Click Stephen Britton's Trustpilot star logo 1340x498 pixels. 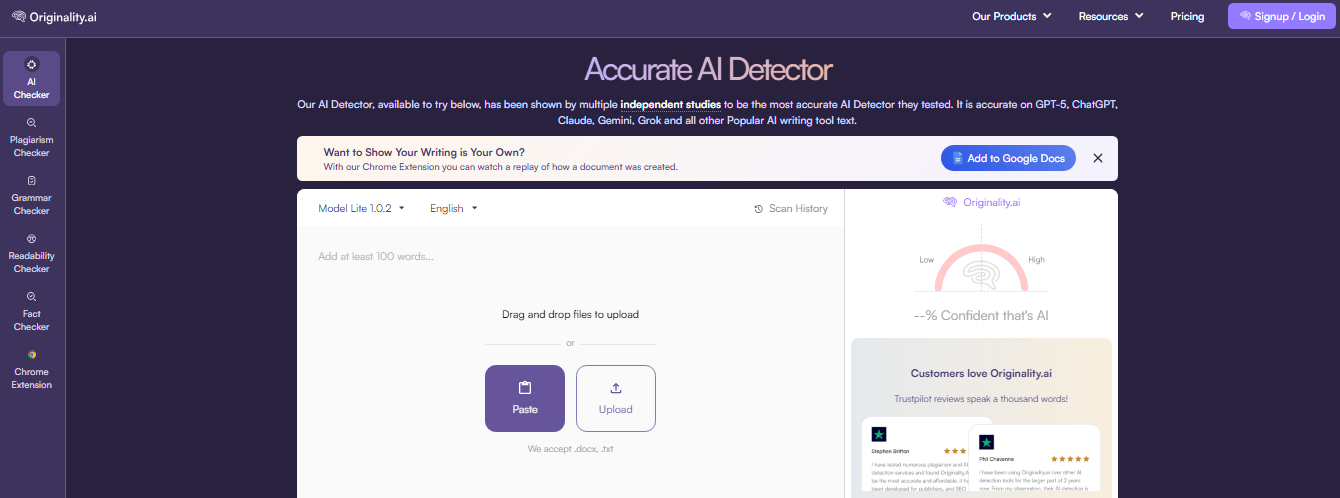(879, 434)
